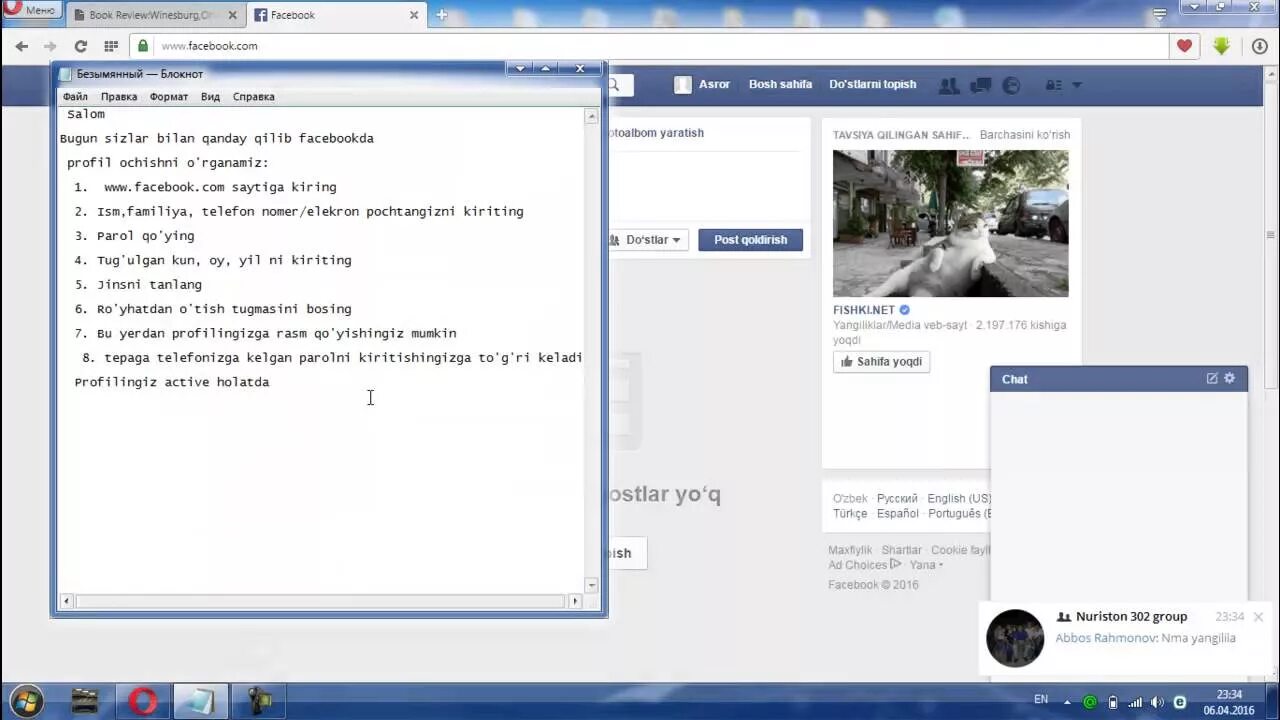Open Notepad Вид menu

(210, 97)
